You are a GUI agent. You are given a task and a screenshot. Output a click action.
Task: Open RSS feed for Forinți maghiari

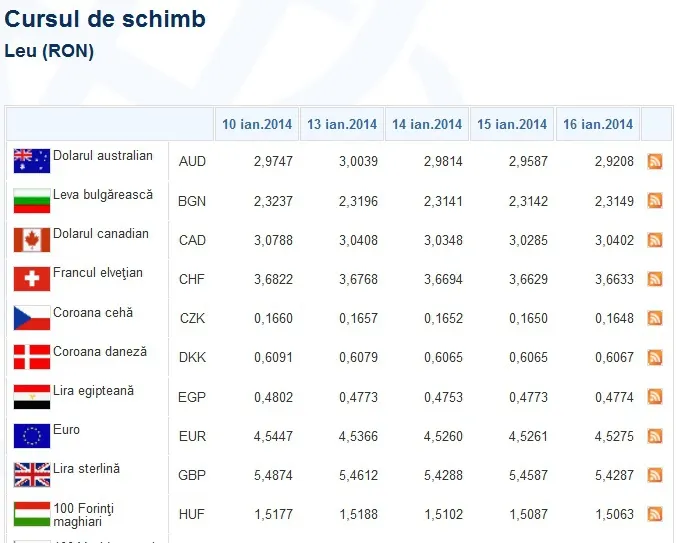(x=655, y=514)
